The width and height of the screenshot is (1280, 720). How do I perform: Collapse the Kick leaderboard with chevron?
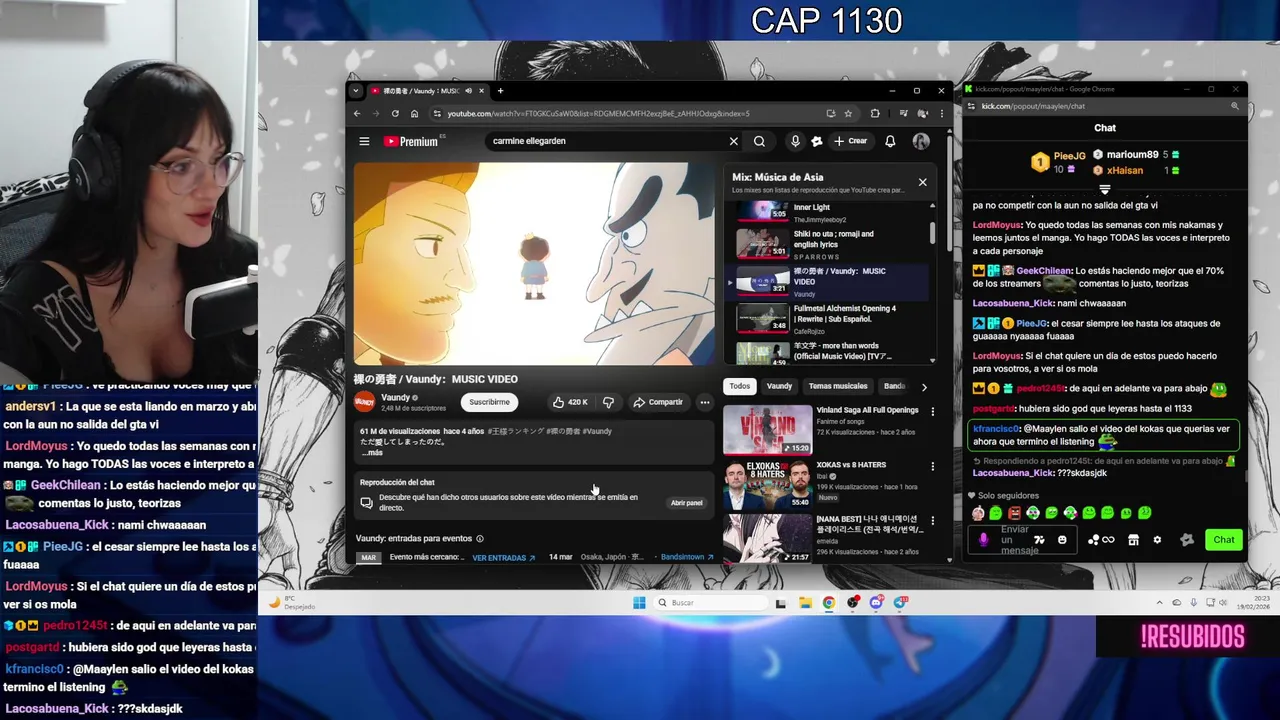pyautogui.click(x=1105, y=189)
